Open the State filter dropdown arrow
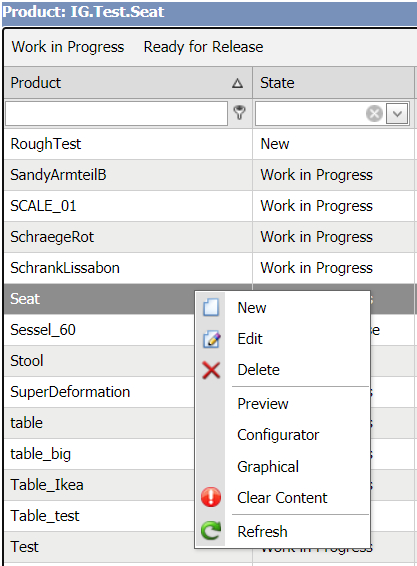 click(x=397, y=114)
